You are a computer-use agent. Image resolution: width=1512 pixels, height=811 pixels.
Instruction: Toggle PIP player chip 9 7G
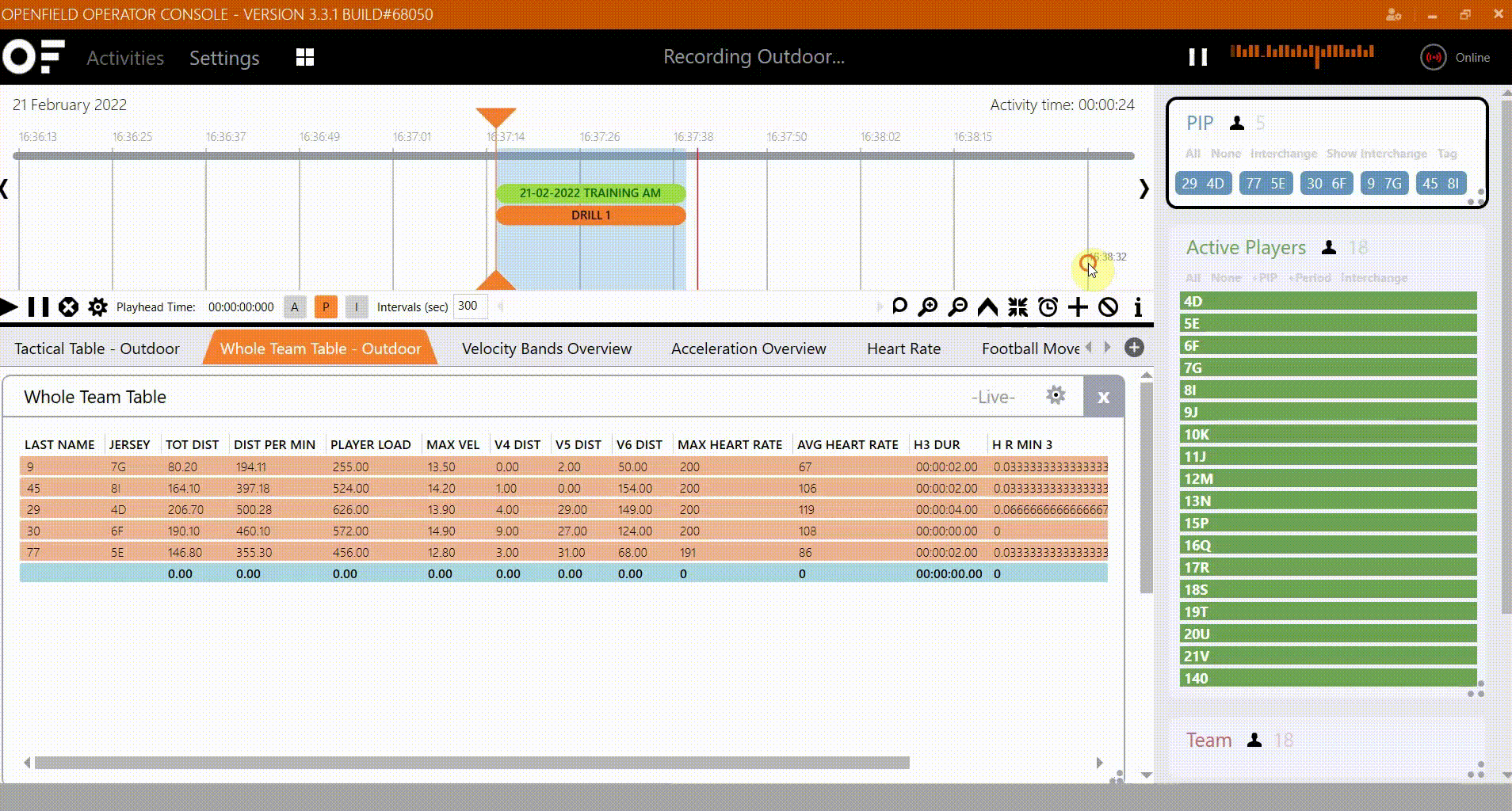click(1384, 184)
